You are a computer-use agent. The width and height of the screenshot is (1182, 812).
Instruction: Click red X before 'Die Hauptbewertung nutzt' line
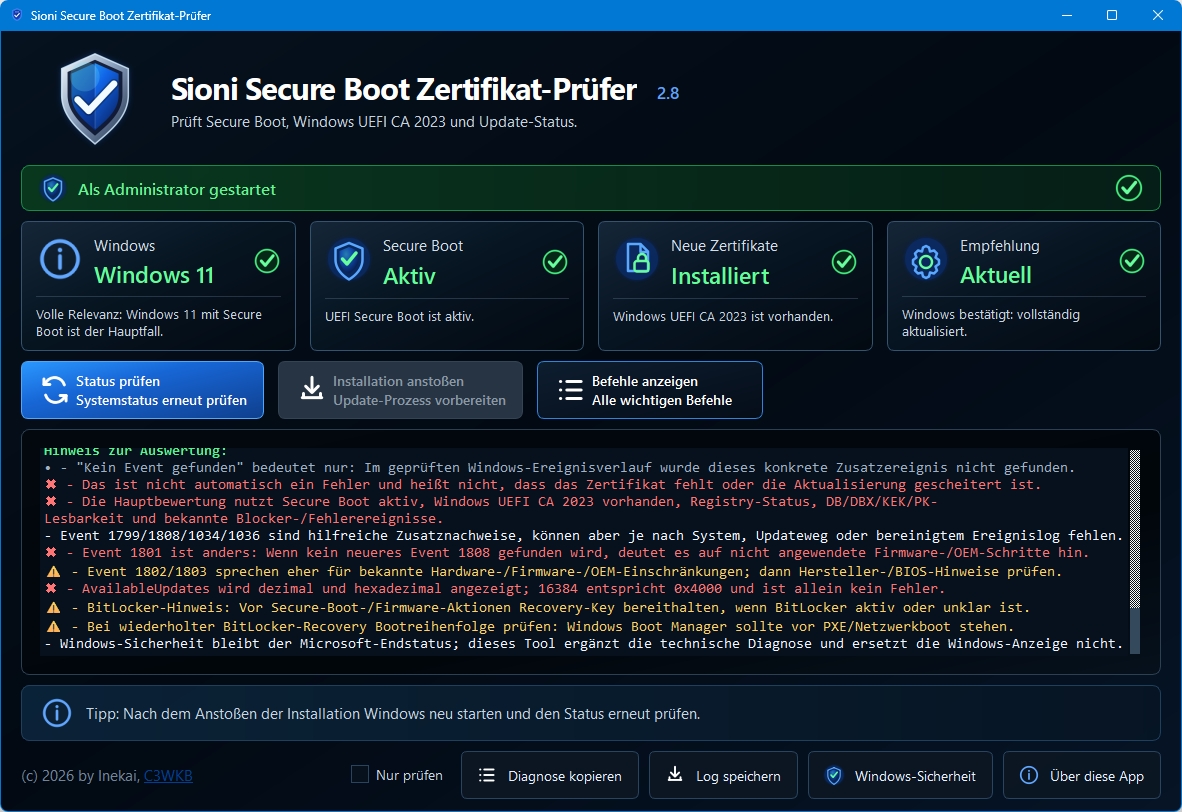(x=51, y=501)
